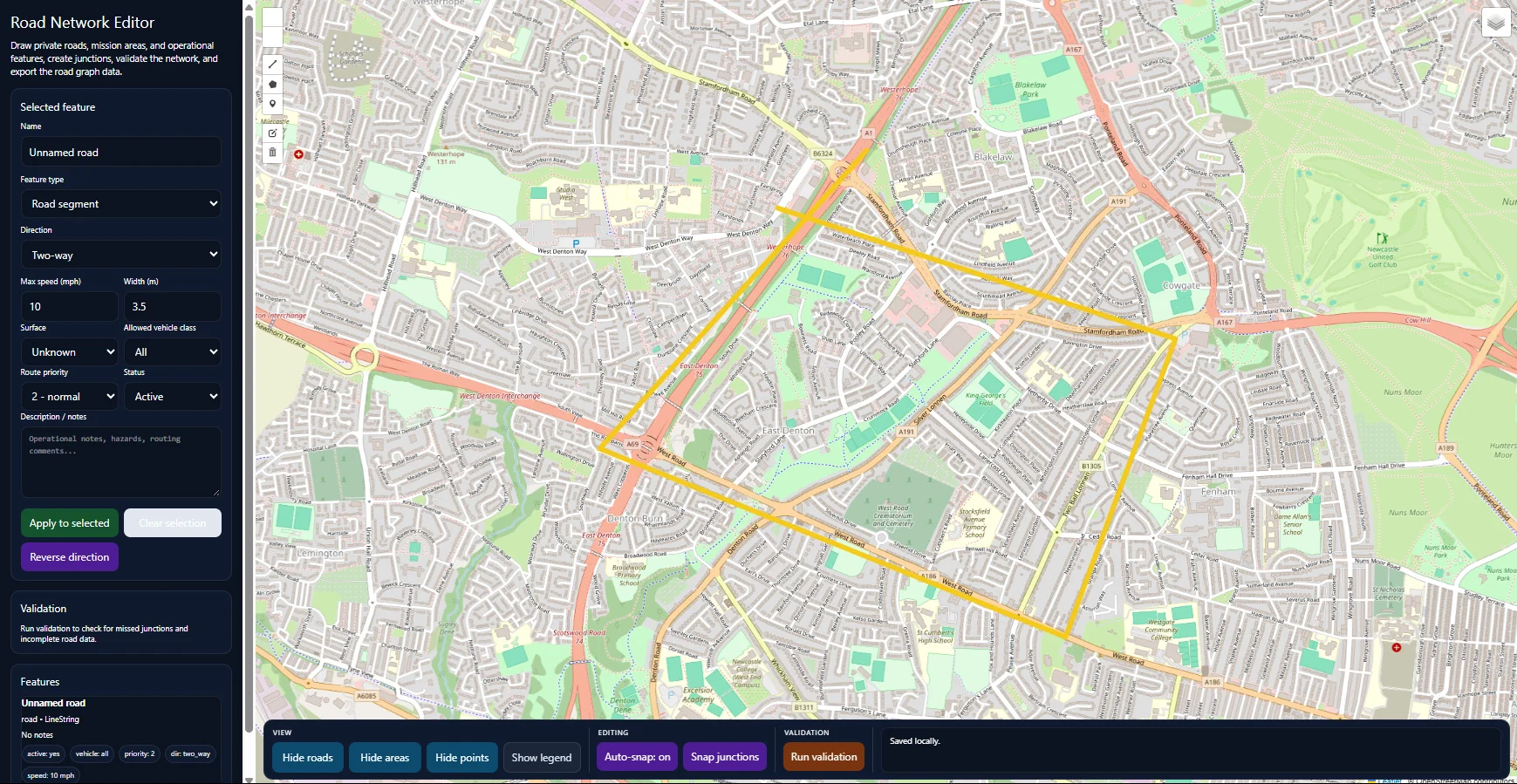The image size is (1517, 784).
Task: Click the sidebar scrollbar up arrow
Action: point(249,7)
